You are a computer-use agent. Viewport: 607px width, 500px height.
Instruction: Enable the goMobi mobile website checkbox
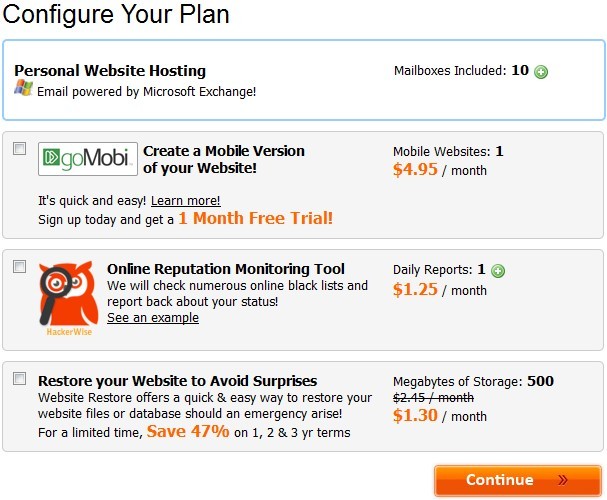click(x=19, y=149)
